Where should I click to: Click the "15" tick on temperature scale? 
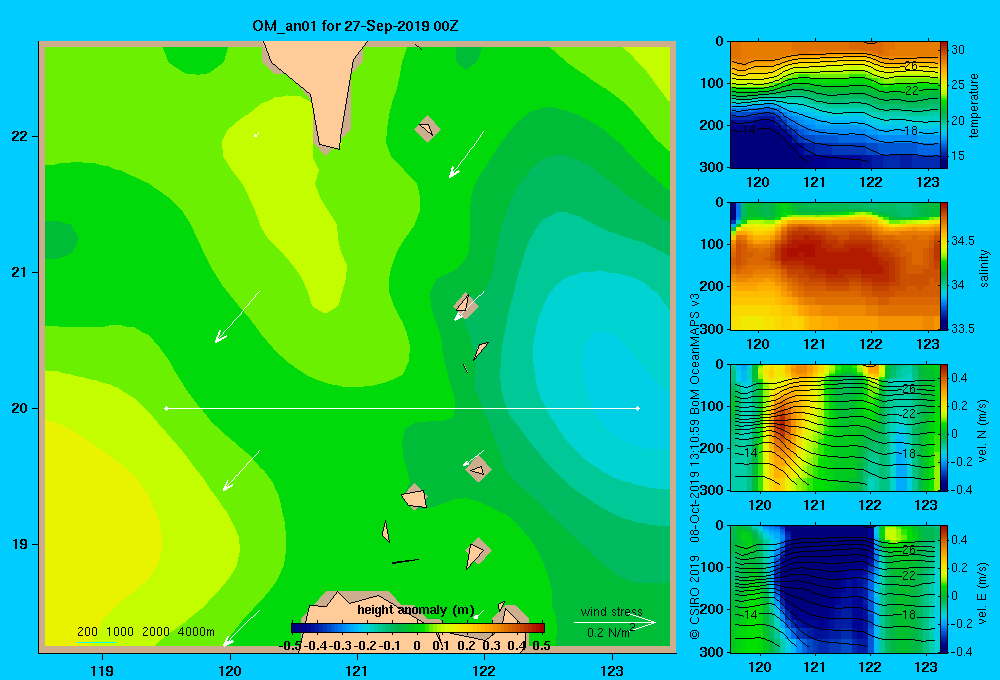point(958,156)
